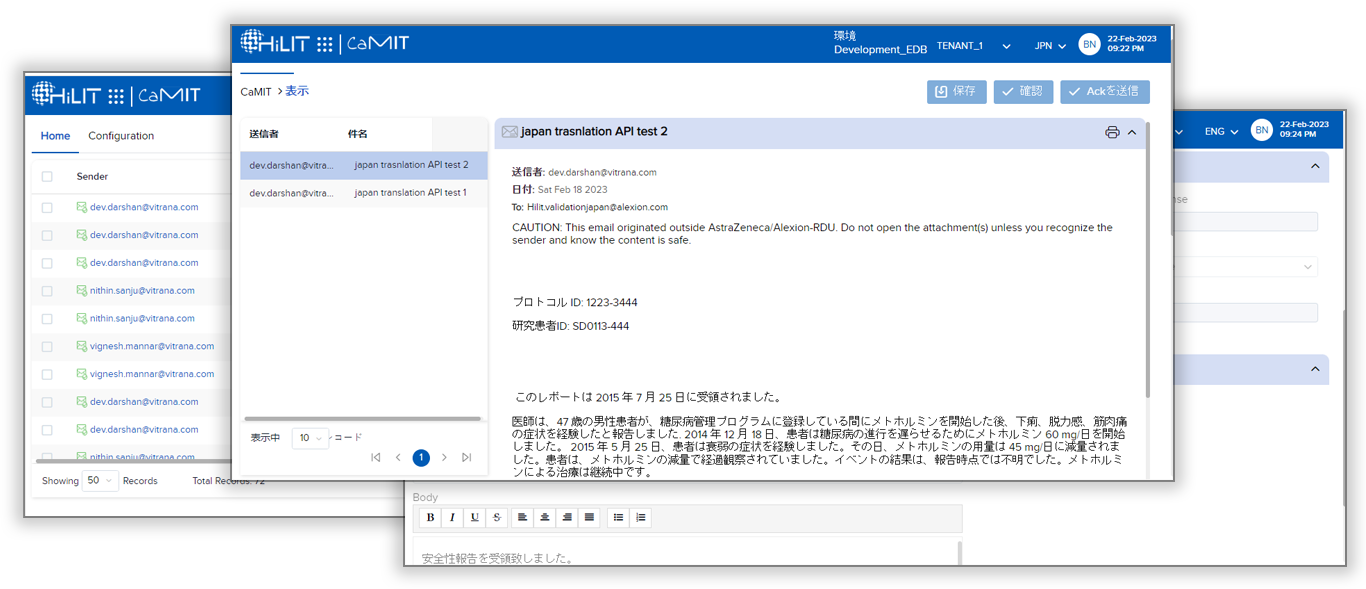Select checkbox for first nithin.sanju@vitrana.com row
The width and height of the screenshot is (1366, 589).
tap(47, 291)
